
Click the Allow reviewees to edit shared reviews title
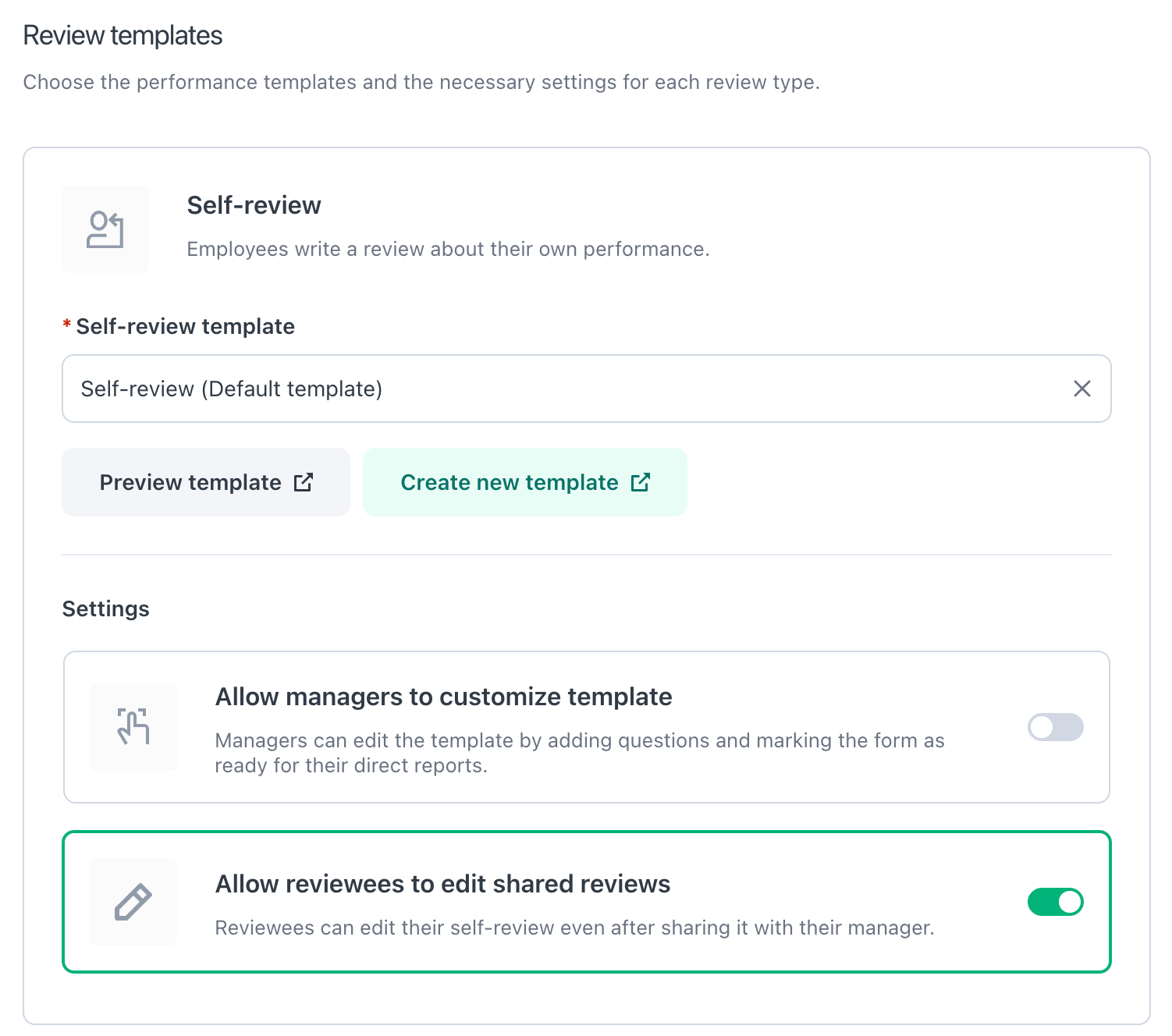(442, 884)
